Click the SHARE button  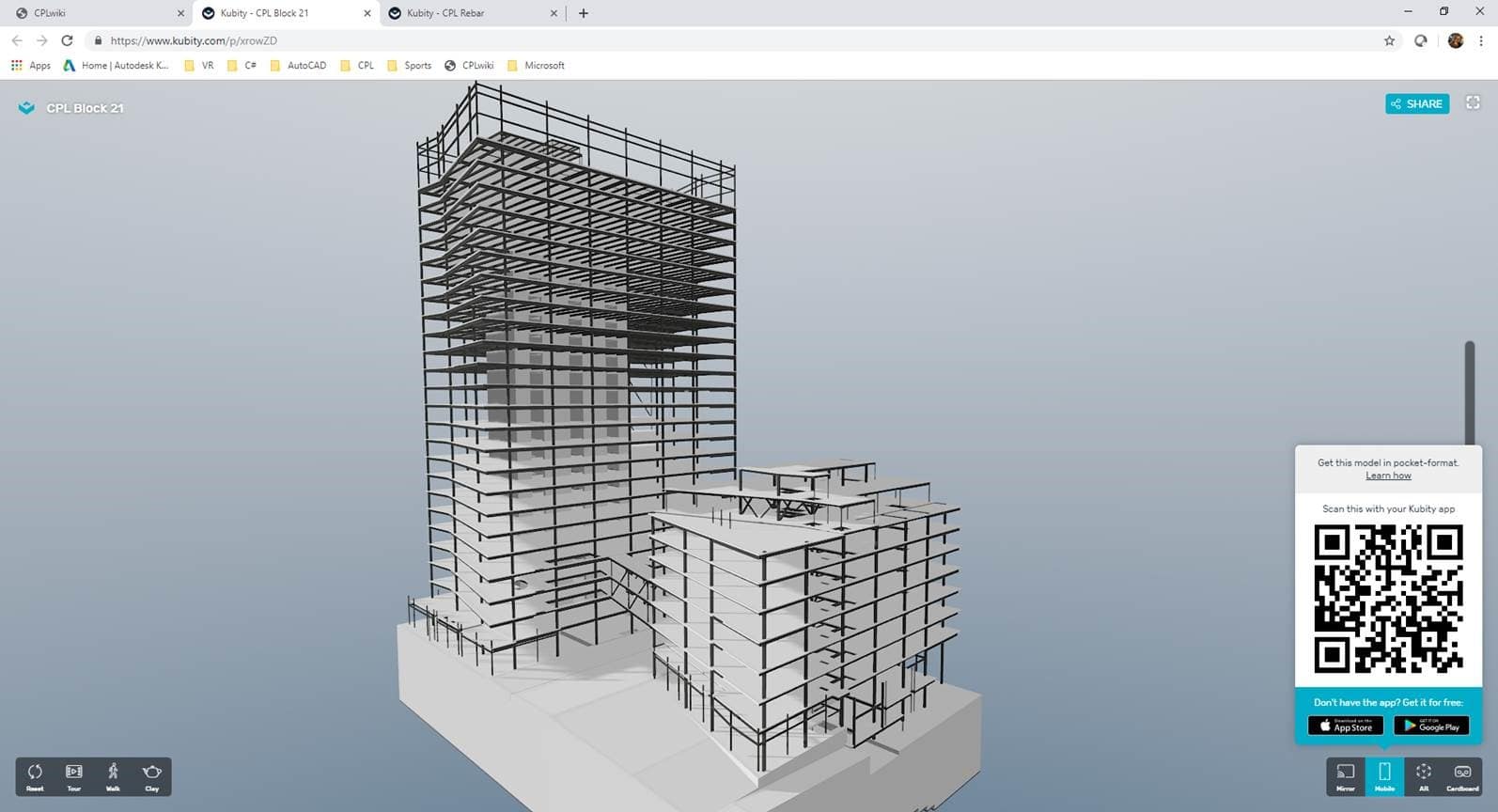[x=1416, y=103]
